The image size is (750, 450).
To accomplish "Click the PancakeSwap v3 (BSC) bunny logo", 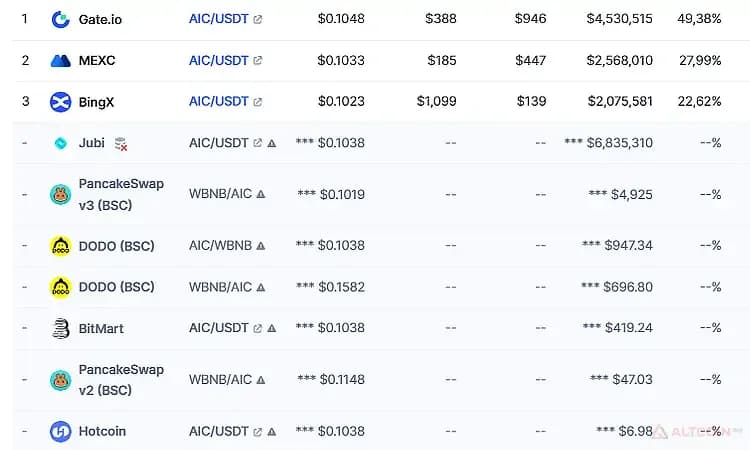I will pyautogui.click(x=60, y=195).
